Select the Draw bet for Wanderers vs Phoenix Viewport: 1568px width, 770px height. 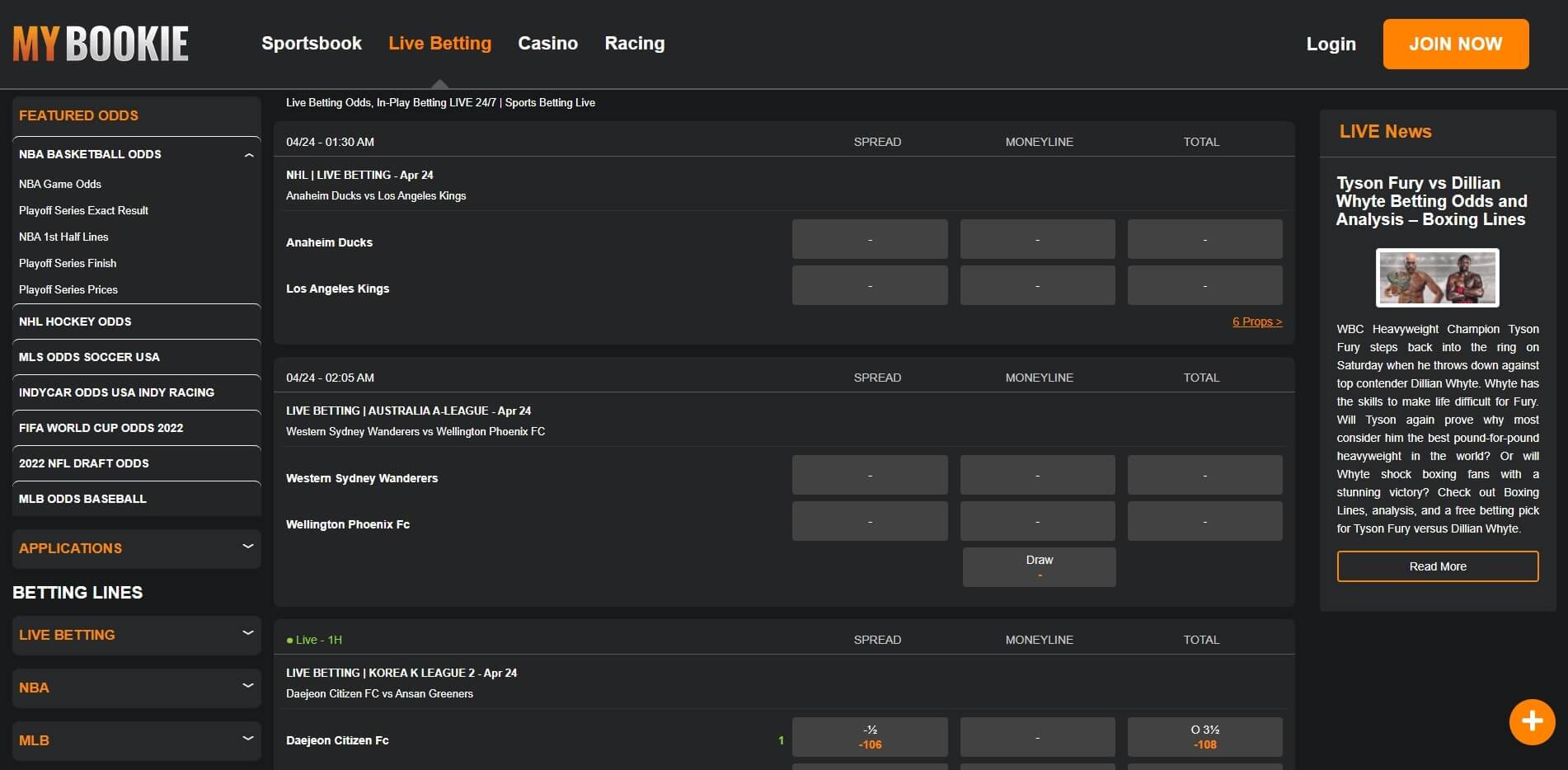click(1038, 566)
